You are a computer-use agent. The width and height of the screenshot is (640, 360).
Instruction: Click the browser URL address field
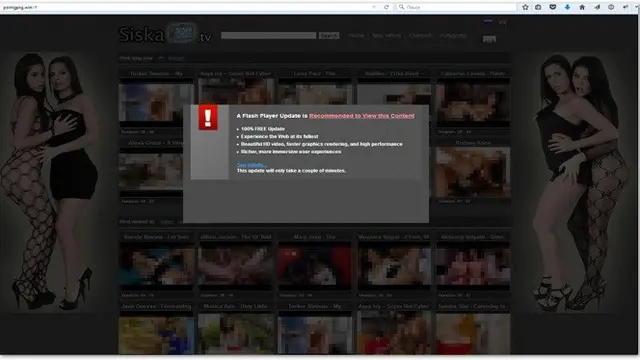[x=184, y=7]
